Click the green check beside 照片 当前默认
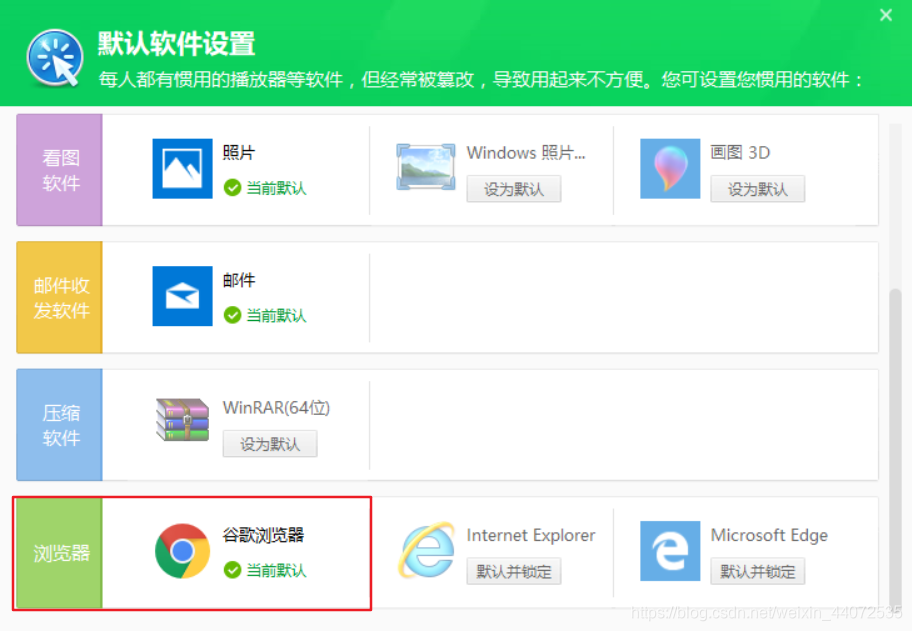This screenshot has width=912, height=631. coord(232,188)
